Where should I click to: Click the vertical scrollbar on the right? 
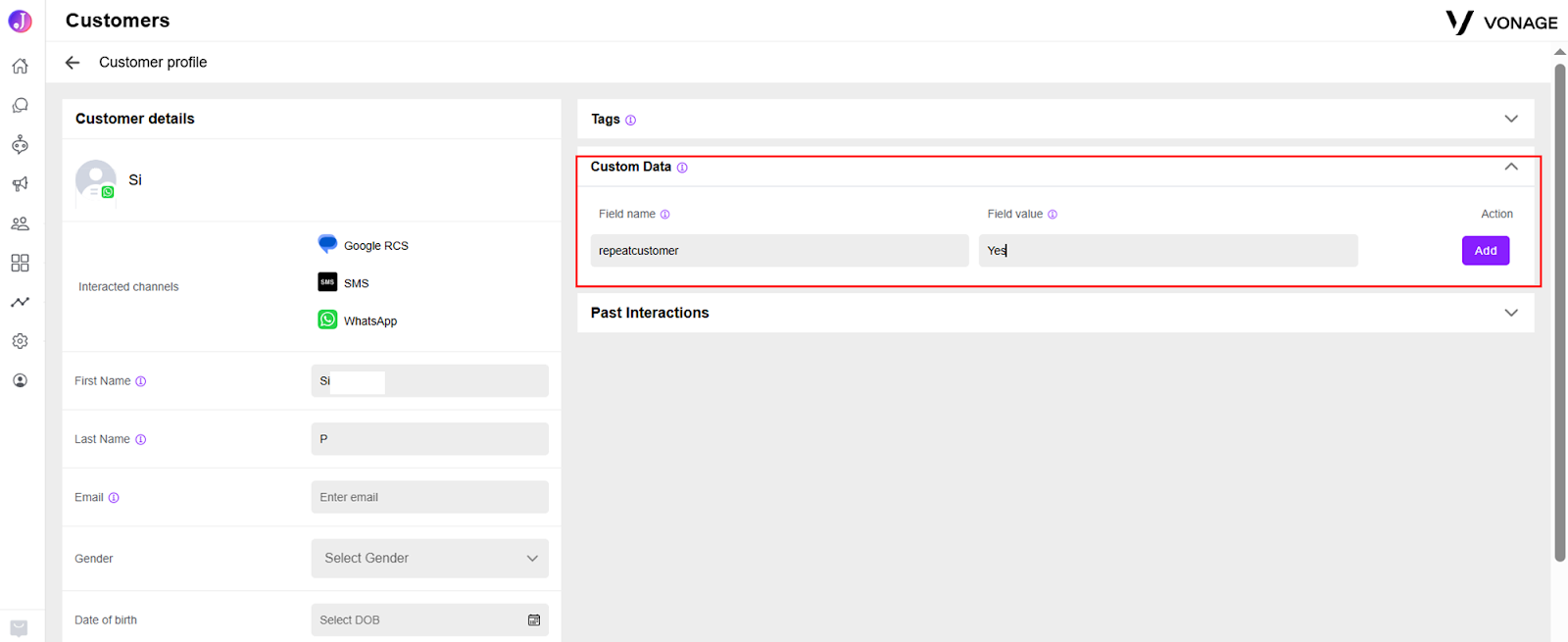[1559, 314]
